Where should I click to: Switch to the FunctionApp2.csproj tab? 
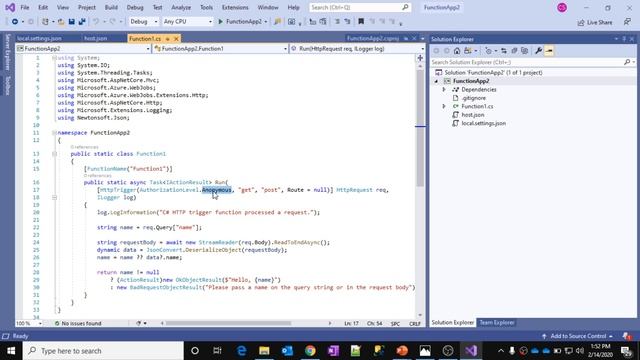[373, 38]
